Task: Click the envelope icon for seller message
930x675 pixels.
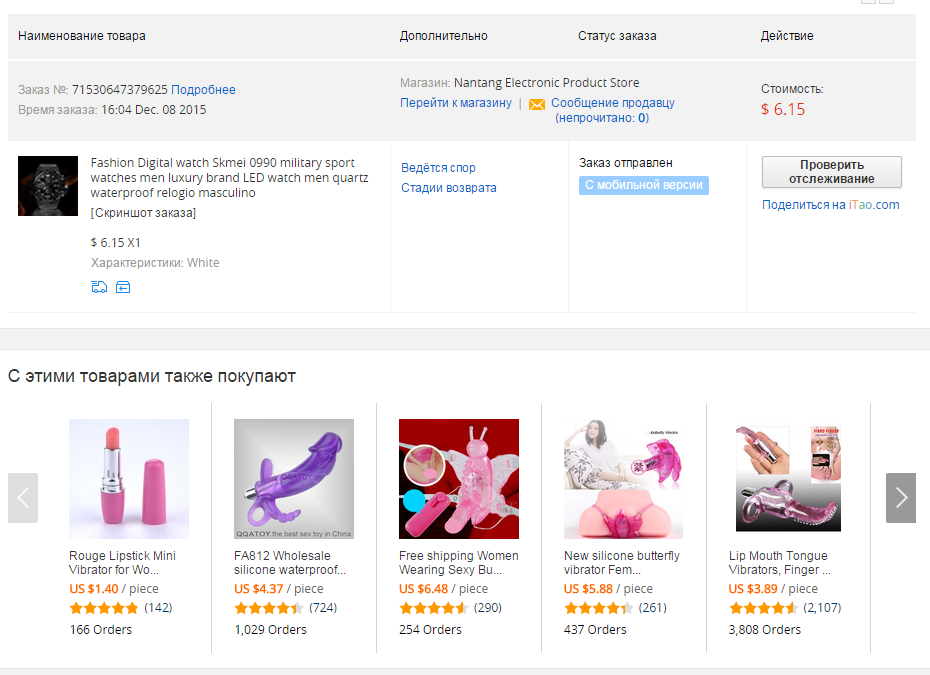Action: click(x=537, y=104)
